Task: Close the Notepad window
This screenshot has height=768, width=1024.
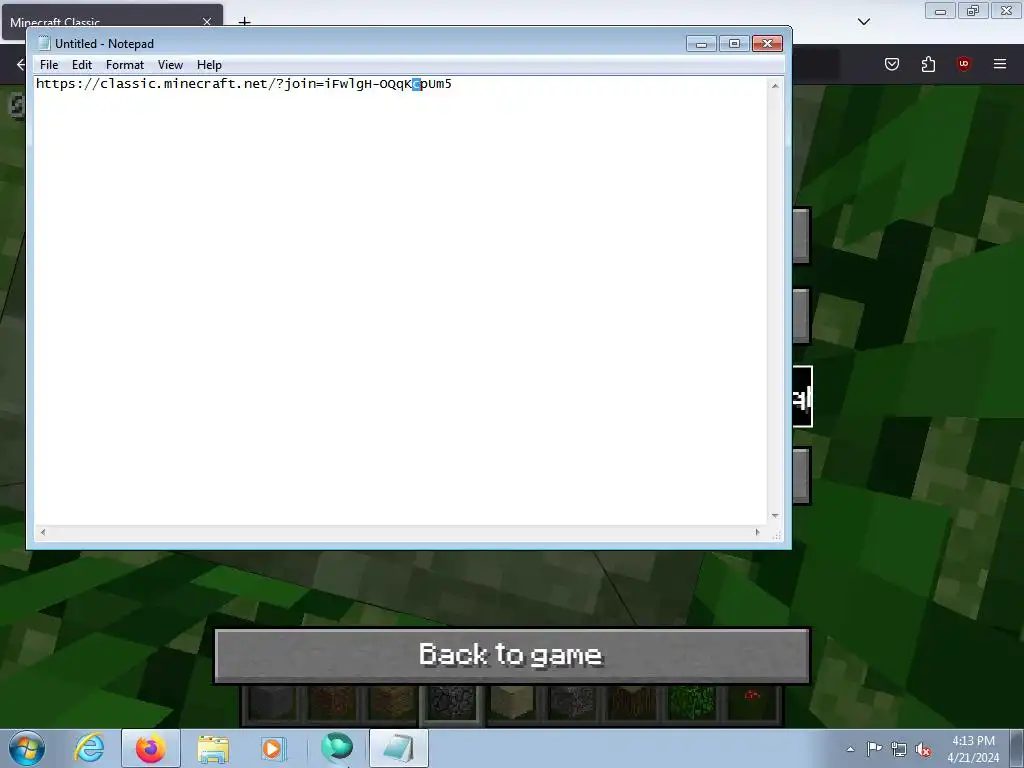Action: pos(767,44)
